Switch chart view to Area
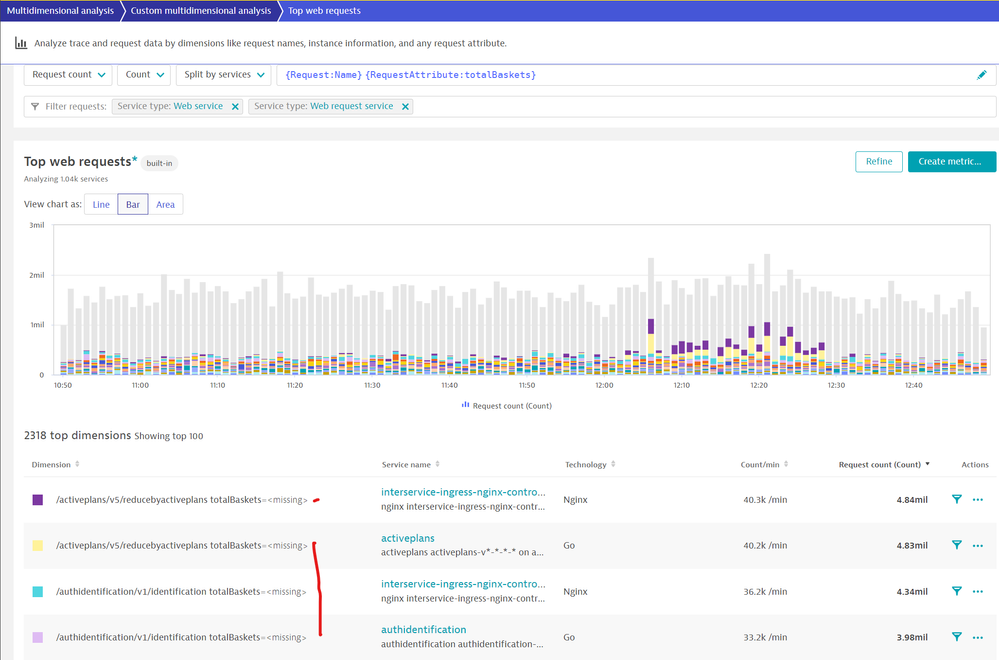This screenshot has width=999, height=660. click(x=165, y=205)
